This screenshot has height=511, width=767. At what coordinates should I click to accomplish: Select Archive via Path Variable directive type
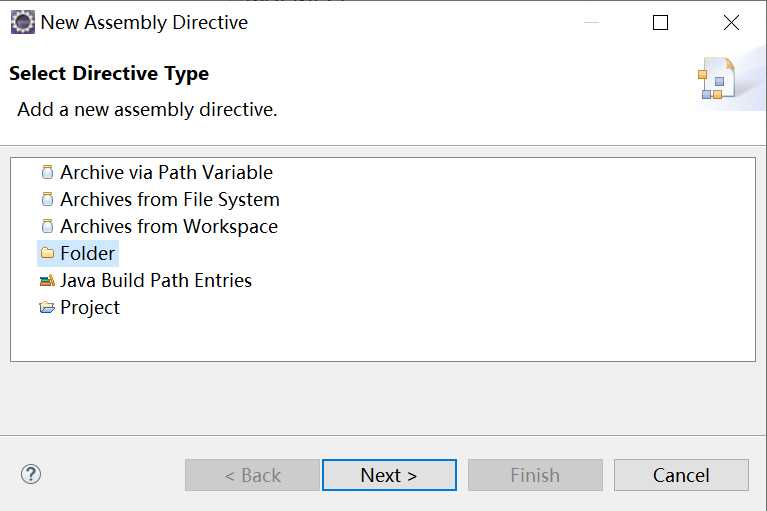(x=166, y=172)
